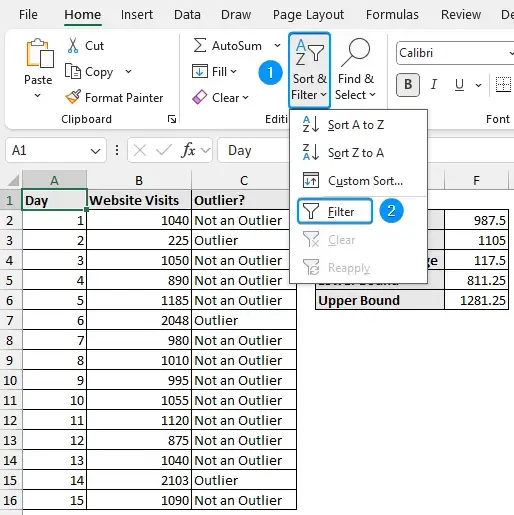Click the Insert Function fx icon
The image size is (514, 515).
[188, 150]
